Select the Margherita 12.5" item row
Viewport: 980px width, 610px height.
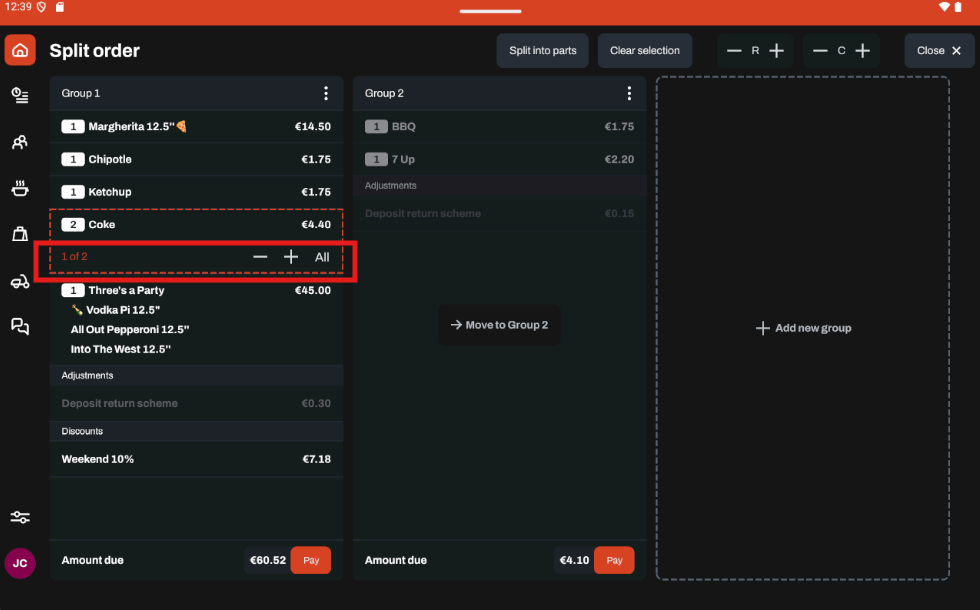point(196,127)
